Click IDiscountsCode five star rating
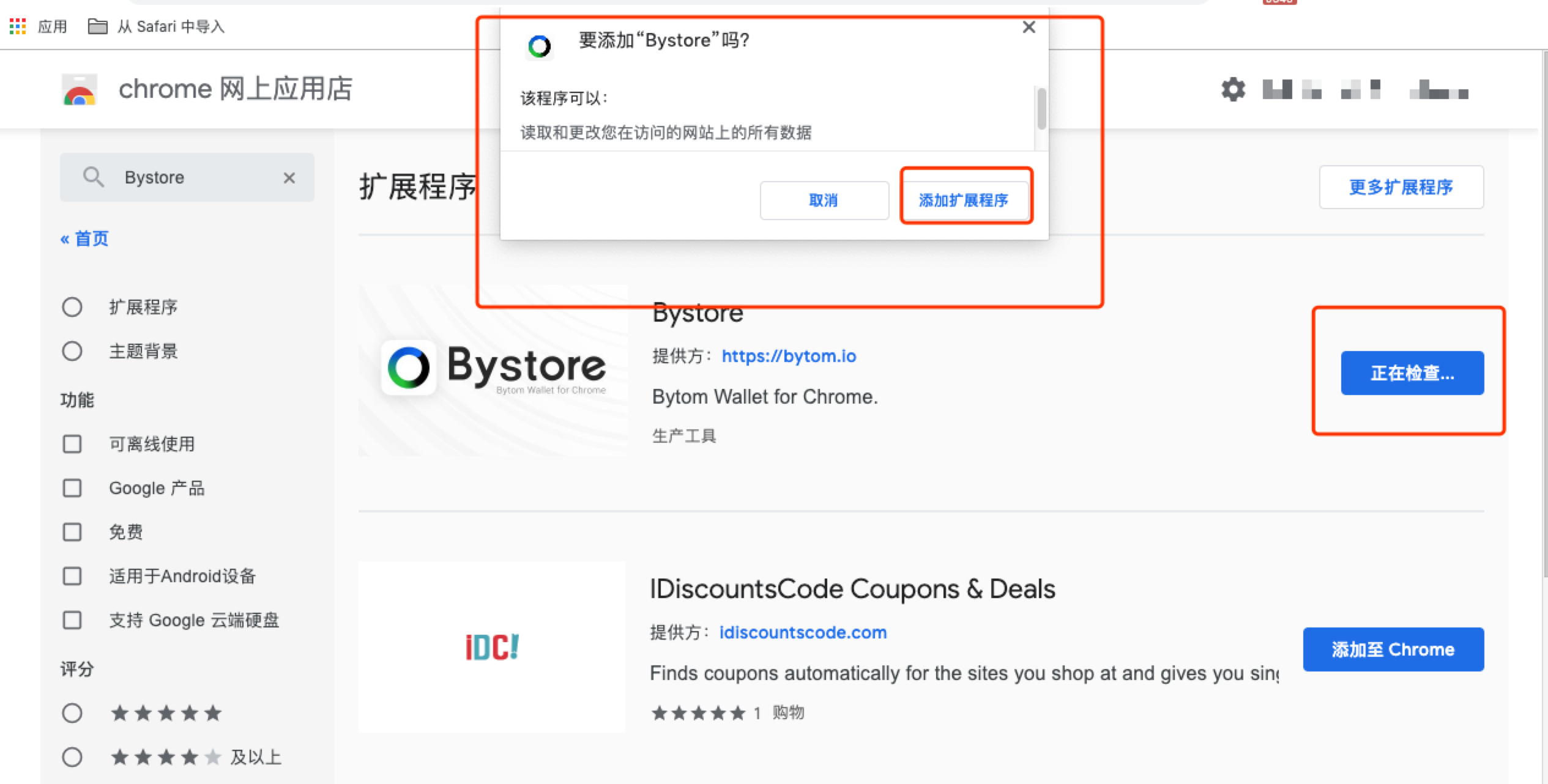Screen dimensions: 1548x784 pyautogui.click(x=698, y=713)
